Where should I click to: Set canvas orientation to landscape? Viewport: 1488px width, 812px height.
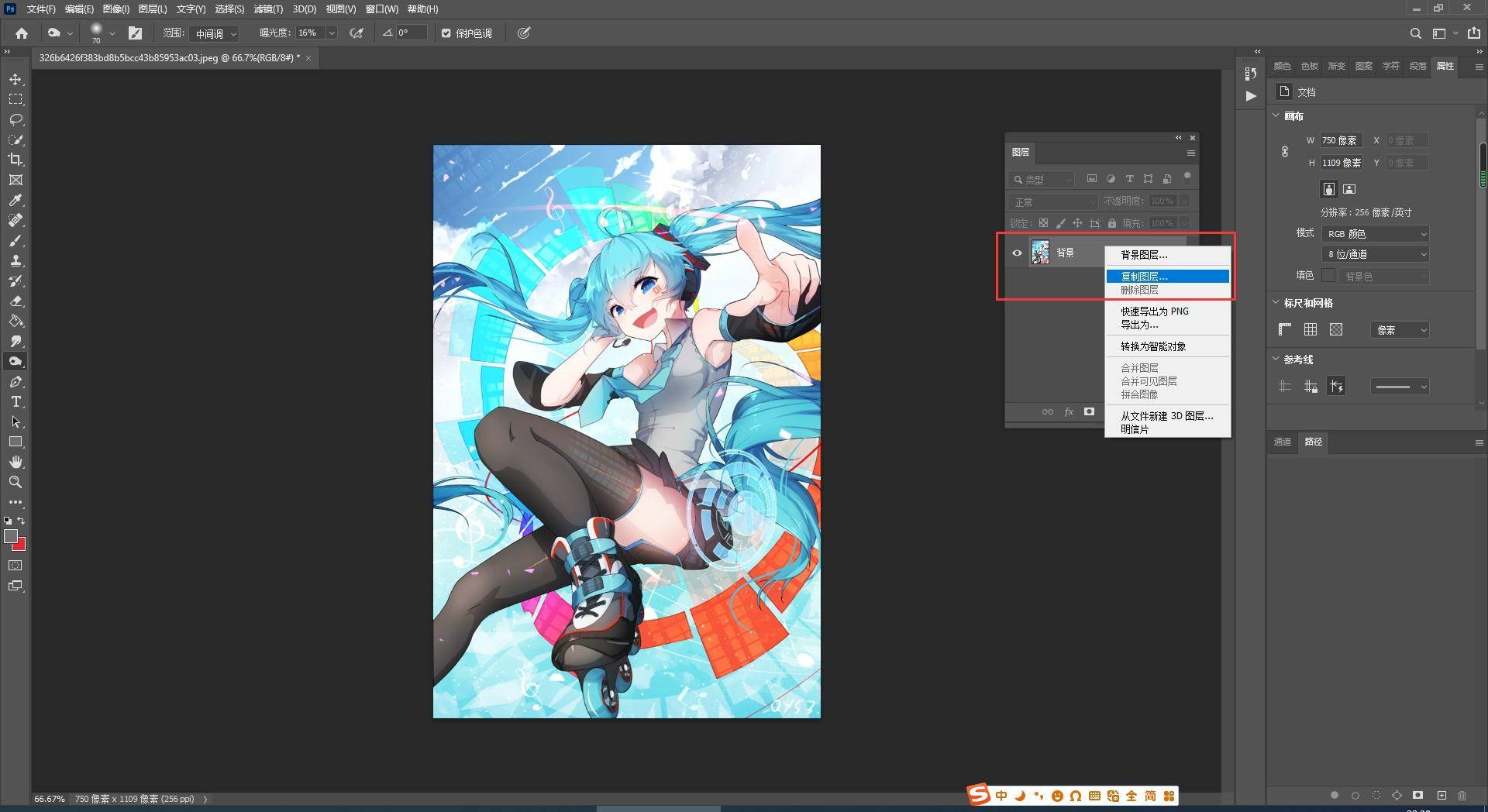click(1349, 189)
